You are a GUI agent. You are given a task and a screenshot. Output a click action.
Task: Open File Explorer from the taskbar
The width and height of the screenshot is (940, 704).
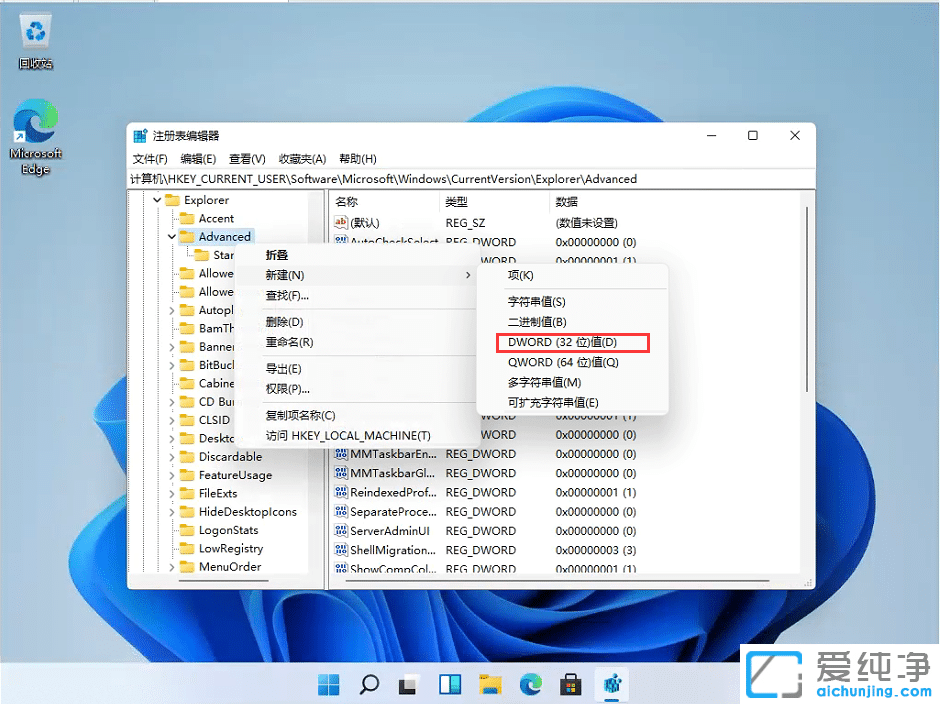pyautogui.click(x=489, y=684)
